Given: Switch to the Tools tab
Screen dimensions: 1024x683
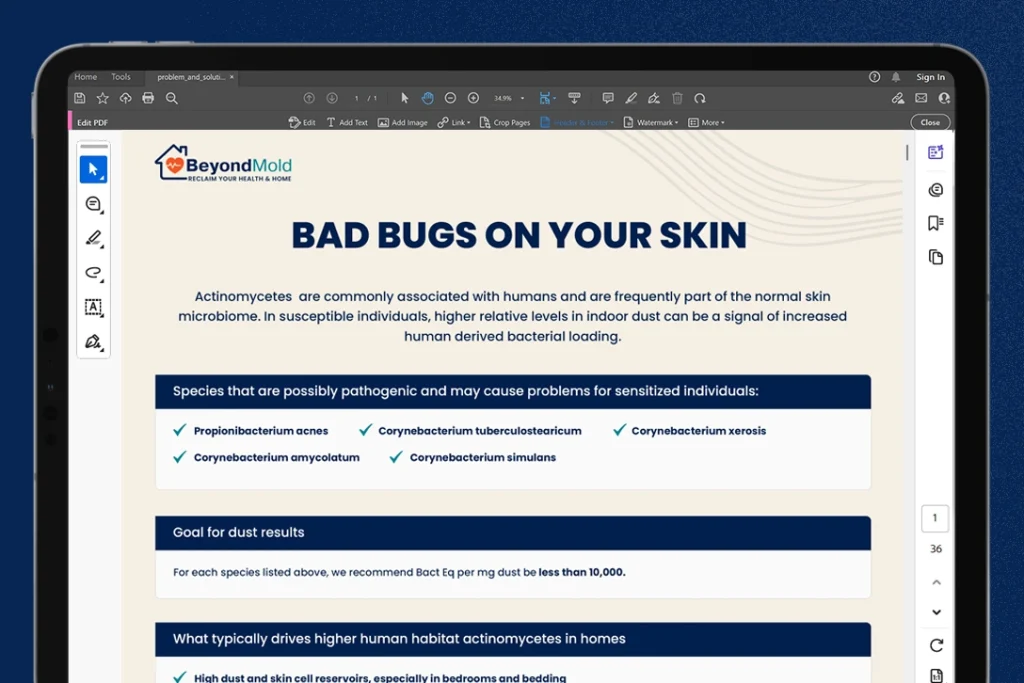Looking at the screenshot, I should (121, 77).
